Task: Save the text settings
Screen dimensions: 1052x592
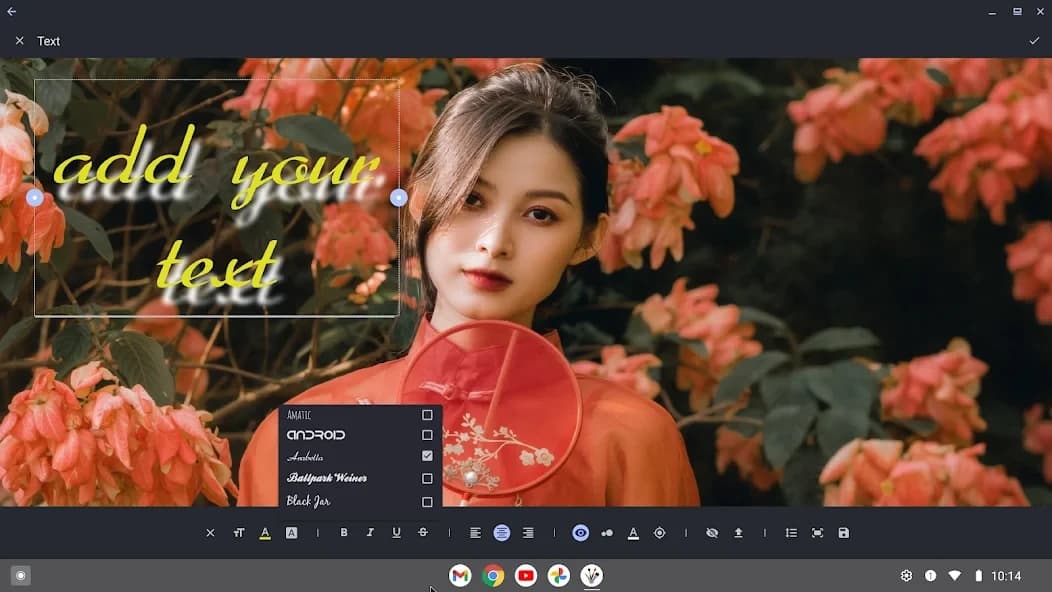Action: [843, 532]
